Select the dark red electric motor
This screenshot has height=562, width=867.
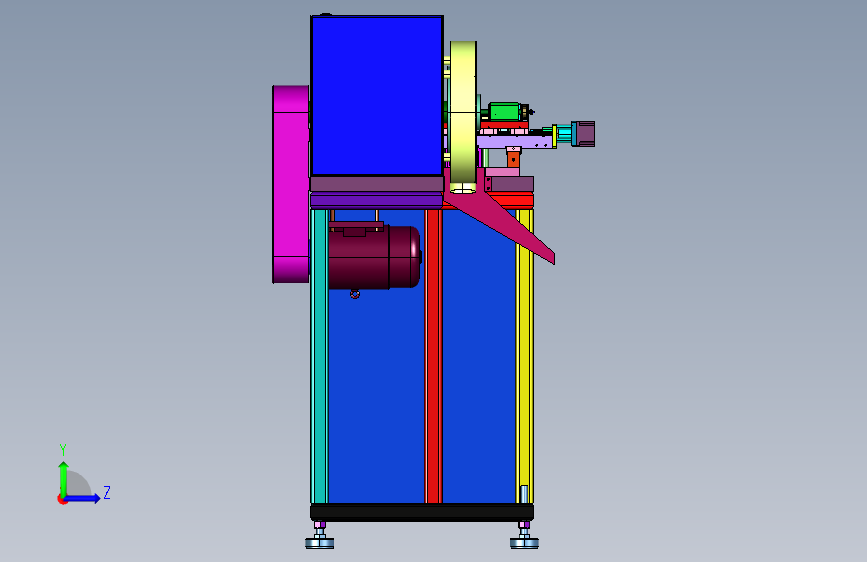pos(374,257)
